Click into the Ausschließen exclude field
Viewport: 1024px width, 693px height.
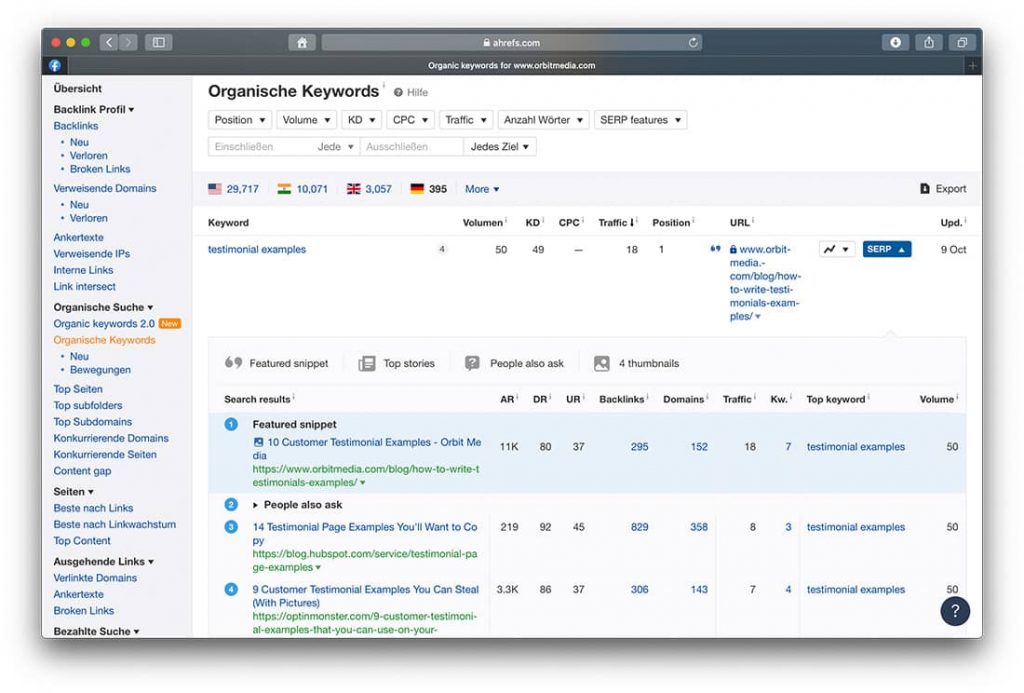[x=411, y=147]
